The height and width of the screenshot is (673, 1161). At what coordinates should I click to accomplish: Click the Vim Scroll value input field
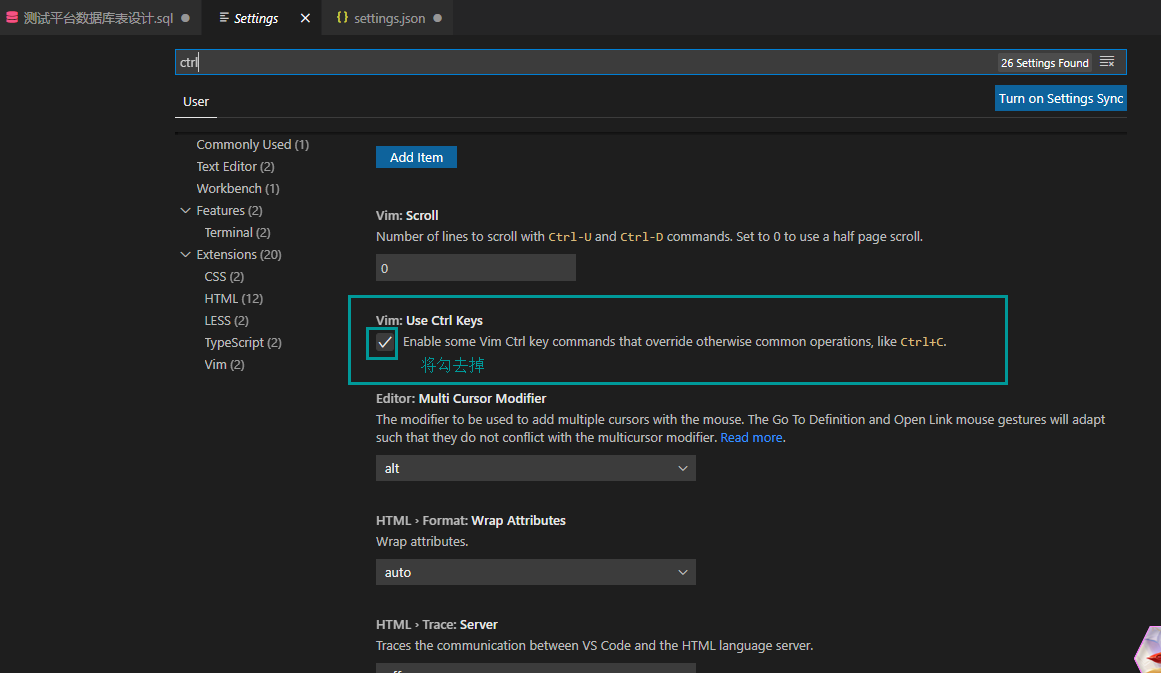coord(475,267)
